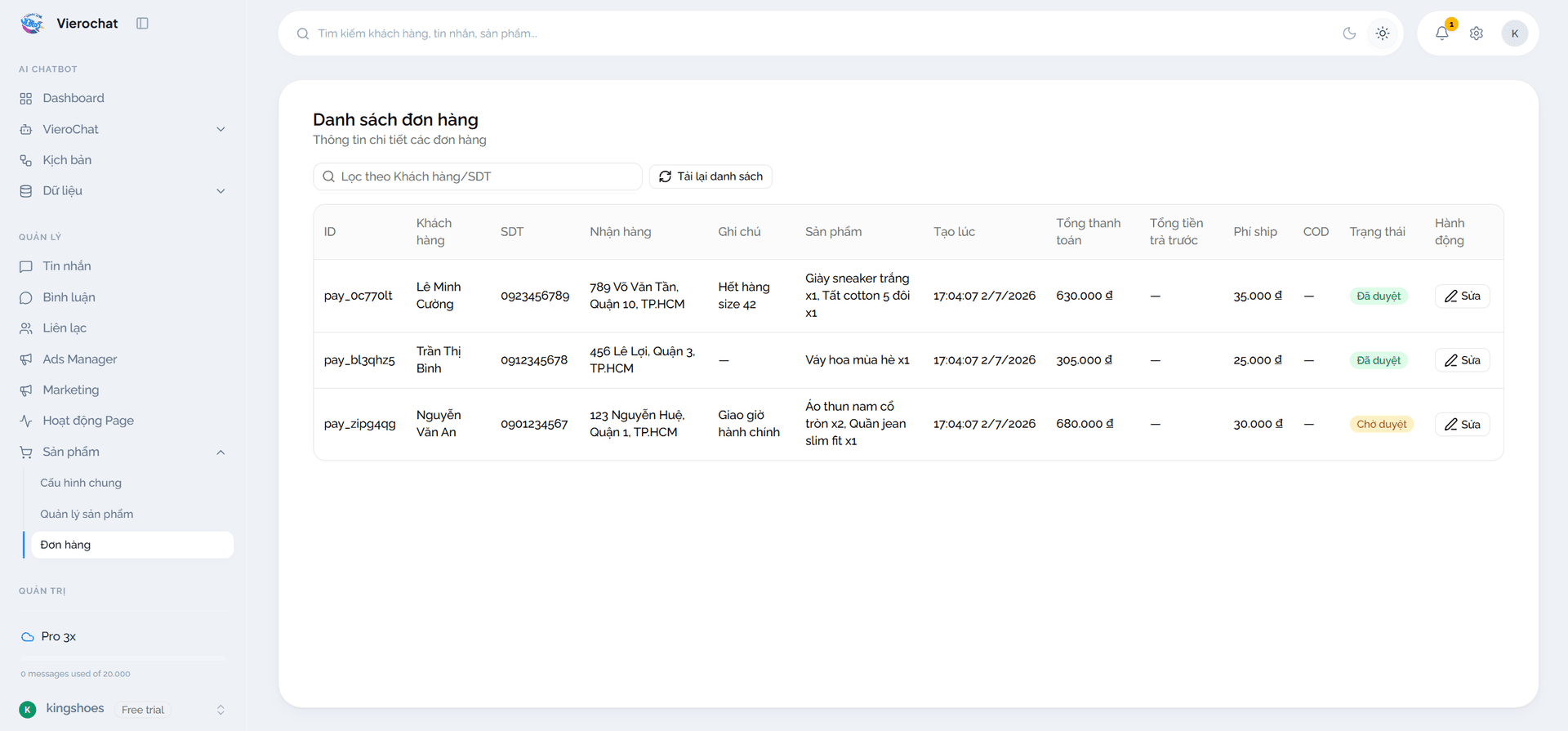Click Sửa button for pay_0c77olt order
The image size is (1568, 731).
(x=1462, y=296)
